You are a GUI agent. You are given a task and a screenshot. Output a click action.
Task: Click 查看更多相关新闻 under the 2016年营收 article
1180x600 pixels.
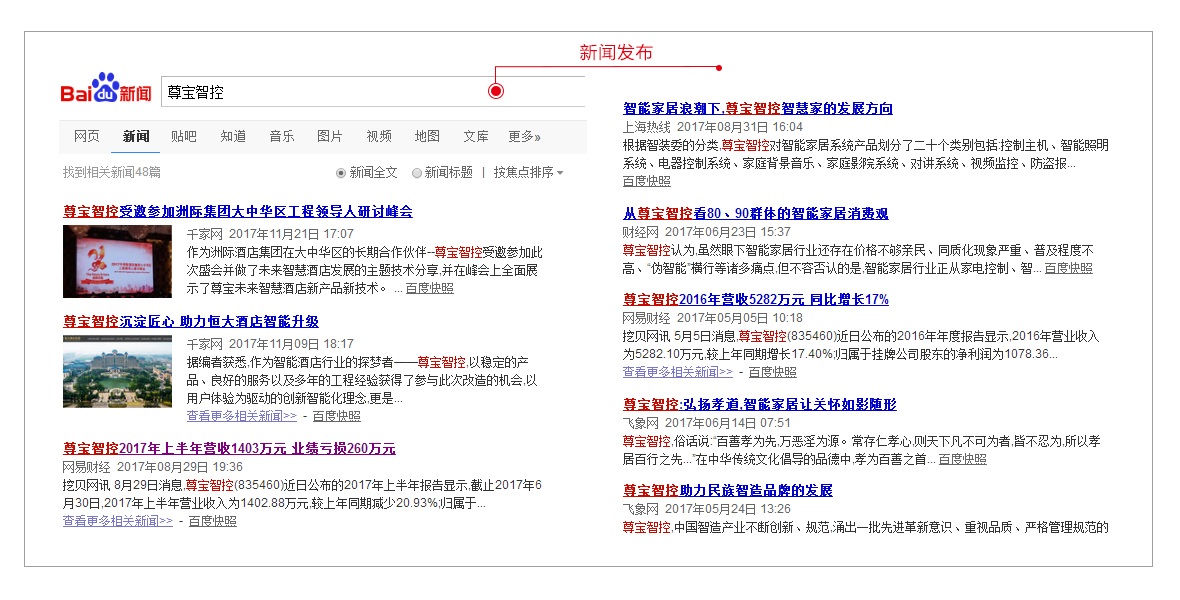point(677,372)
